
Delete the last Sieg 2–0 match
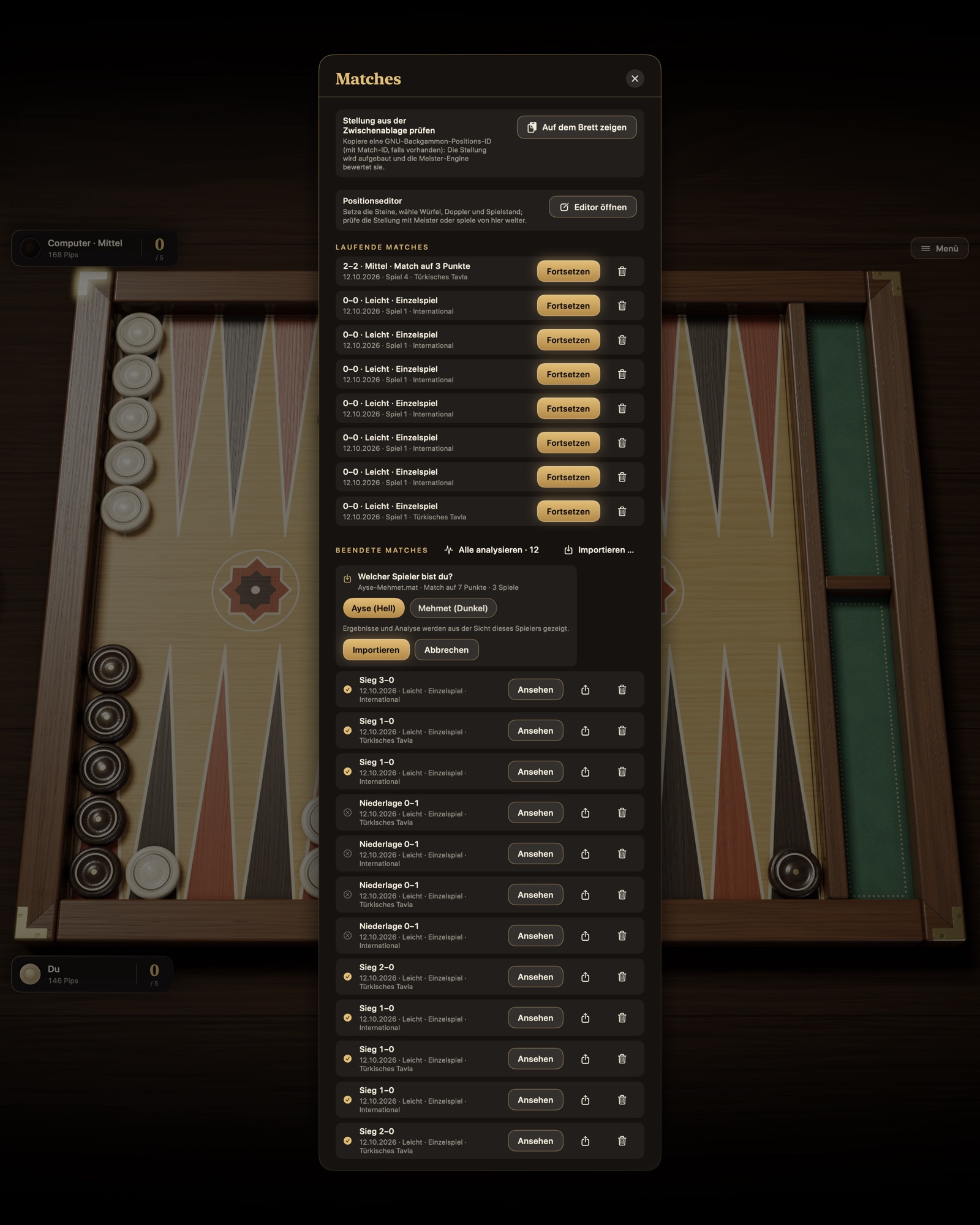coord(622,1141)
